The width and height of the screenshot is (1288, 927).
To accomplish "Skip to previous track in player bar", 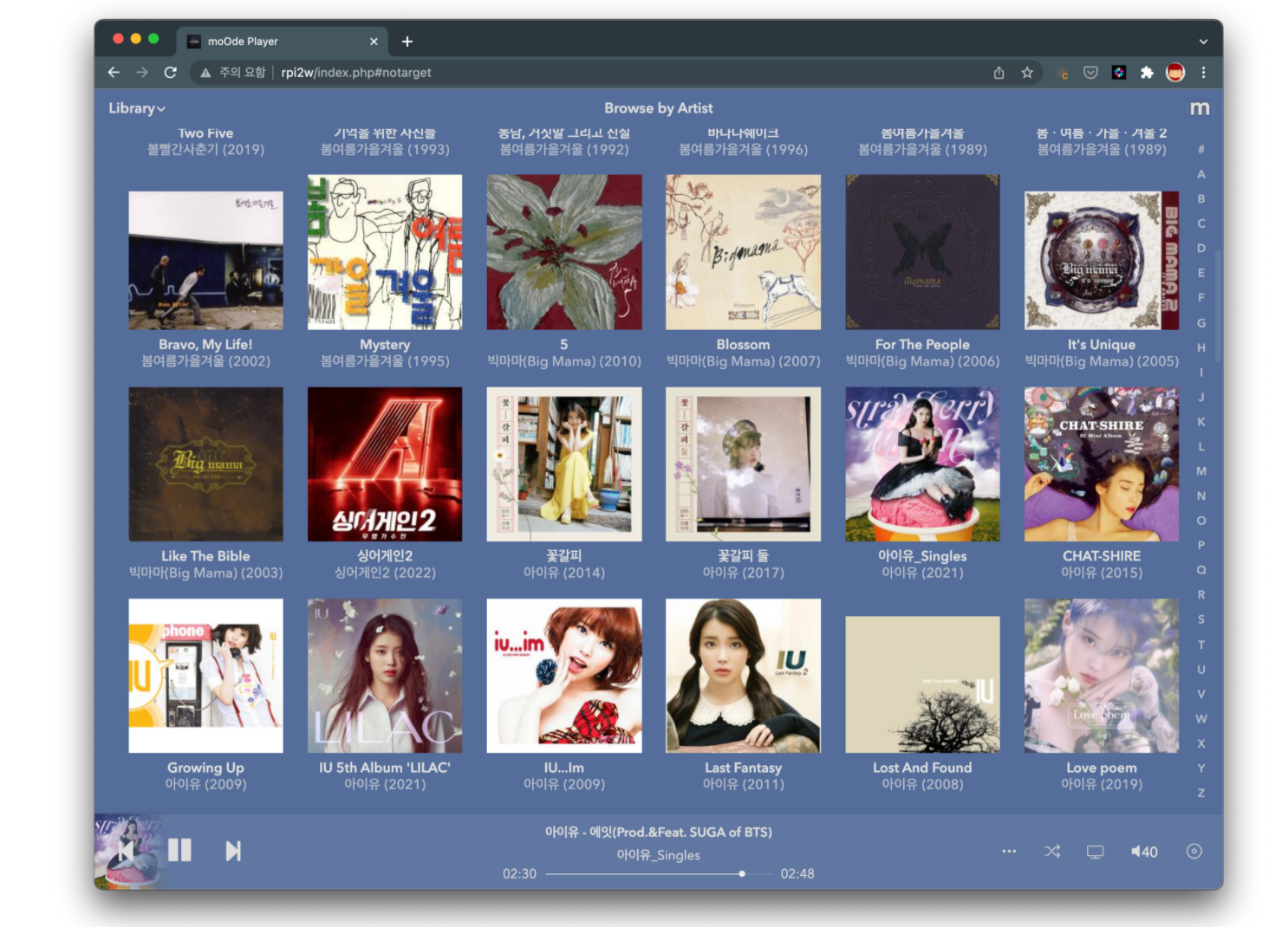I will (x=127, y=852).
